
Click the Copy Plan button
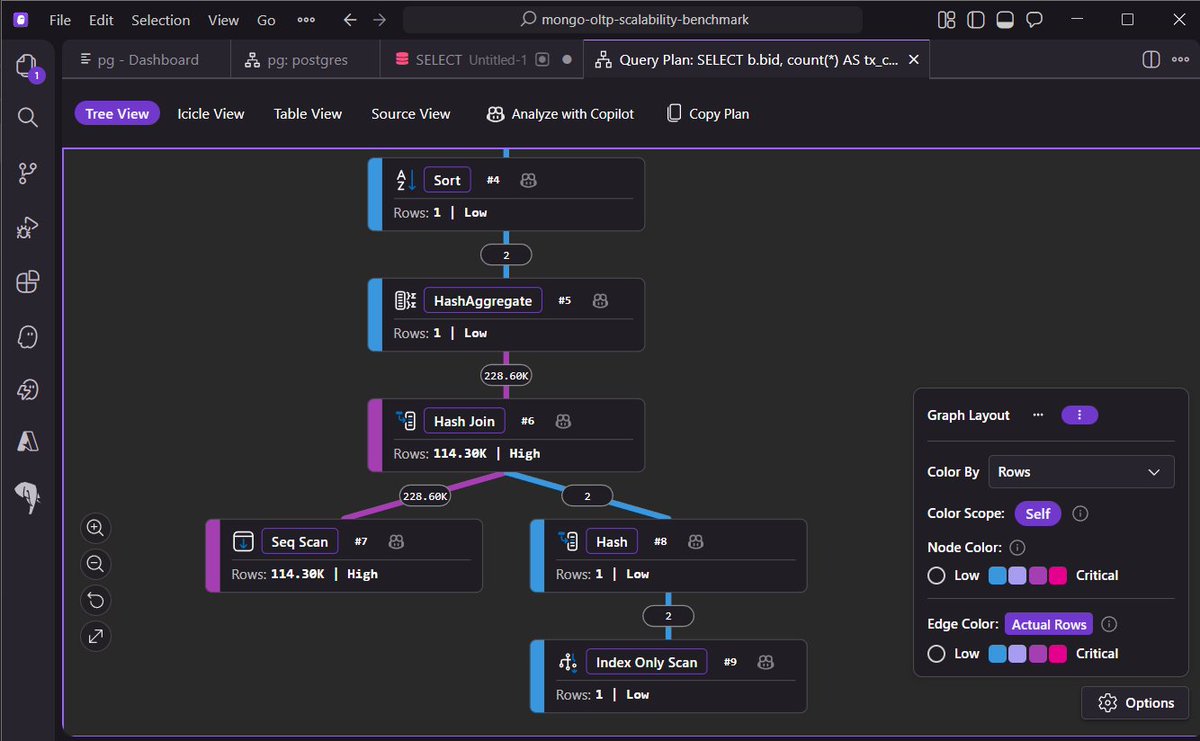[x=708, y=114]
